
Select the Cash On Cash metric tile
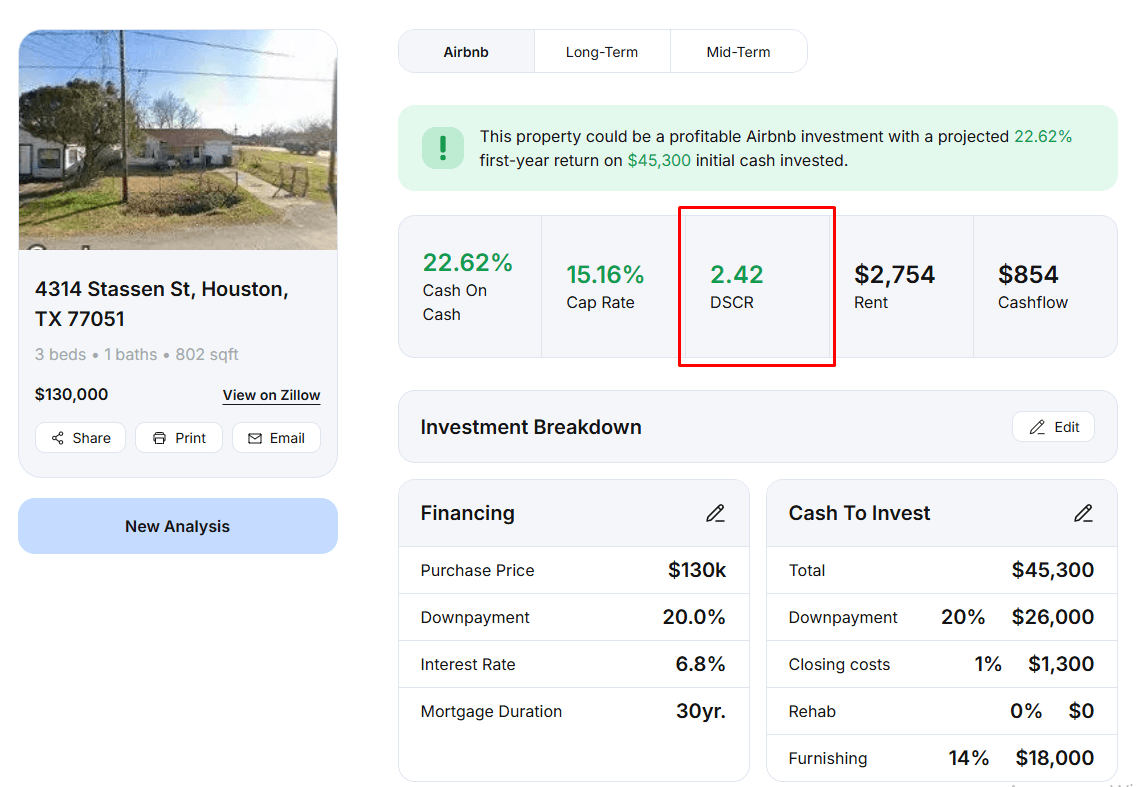point(469,286)
